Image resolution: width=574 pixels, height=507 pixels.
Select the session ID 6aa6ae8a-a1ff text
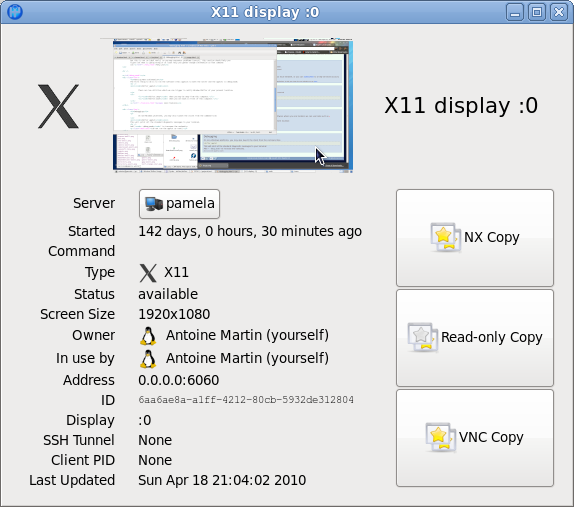click(246, 400)
